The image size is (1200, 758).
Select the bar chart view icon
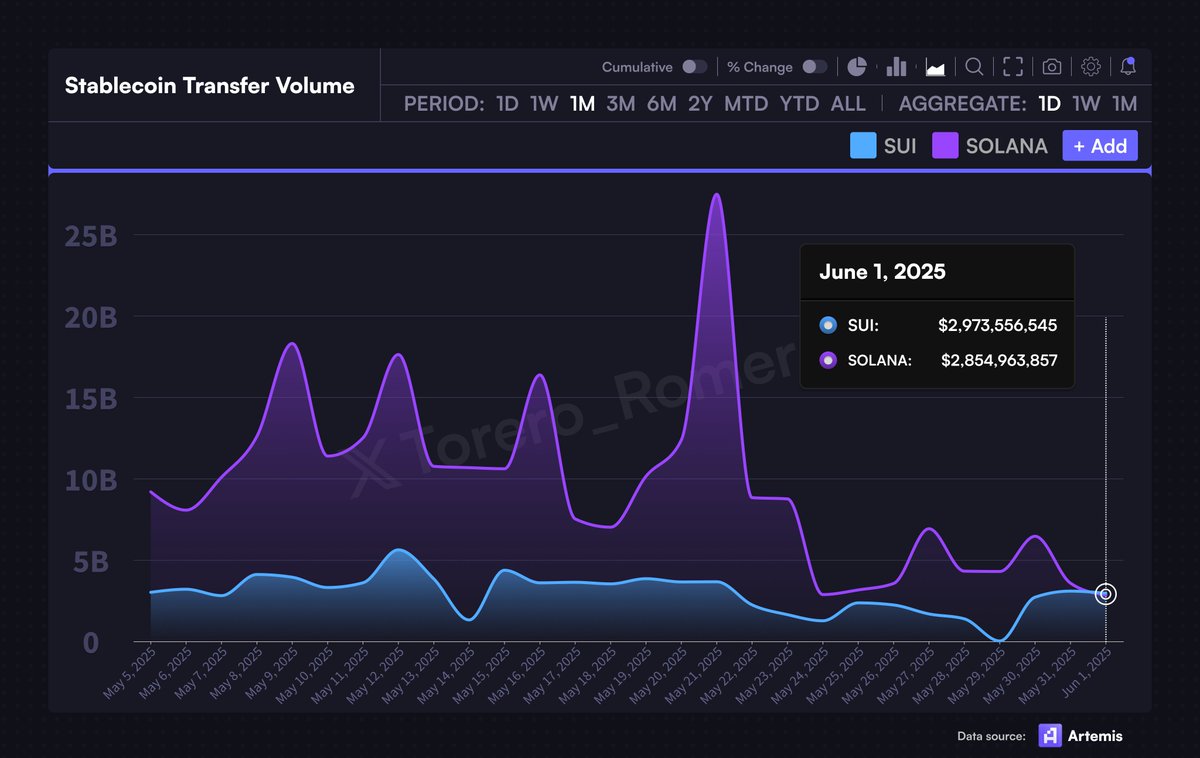click(x=896, y=66)
